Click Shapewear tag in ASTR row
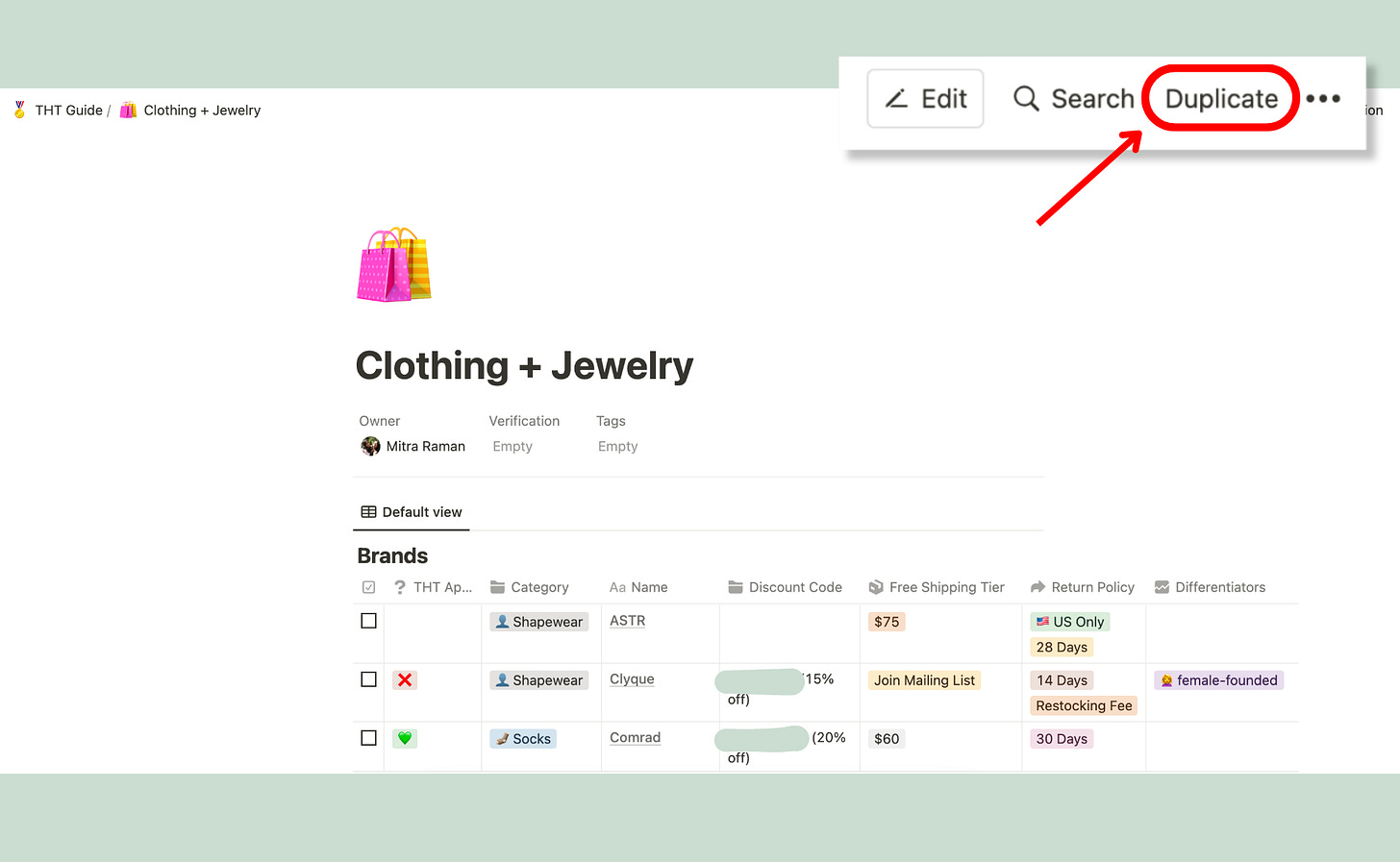Image resolution: width=1400 pixels, height=862 pixels. pyautogui.click(x=538, y=622)
